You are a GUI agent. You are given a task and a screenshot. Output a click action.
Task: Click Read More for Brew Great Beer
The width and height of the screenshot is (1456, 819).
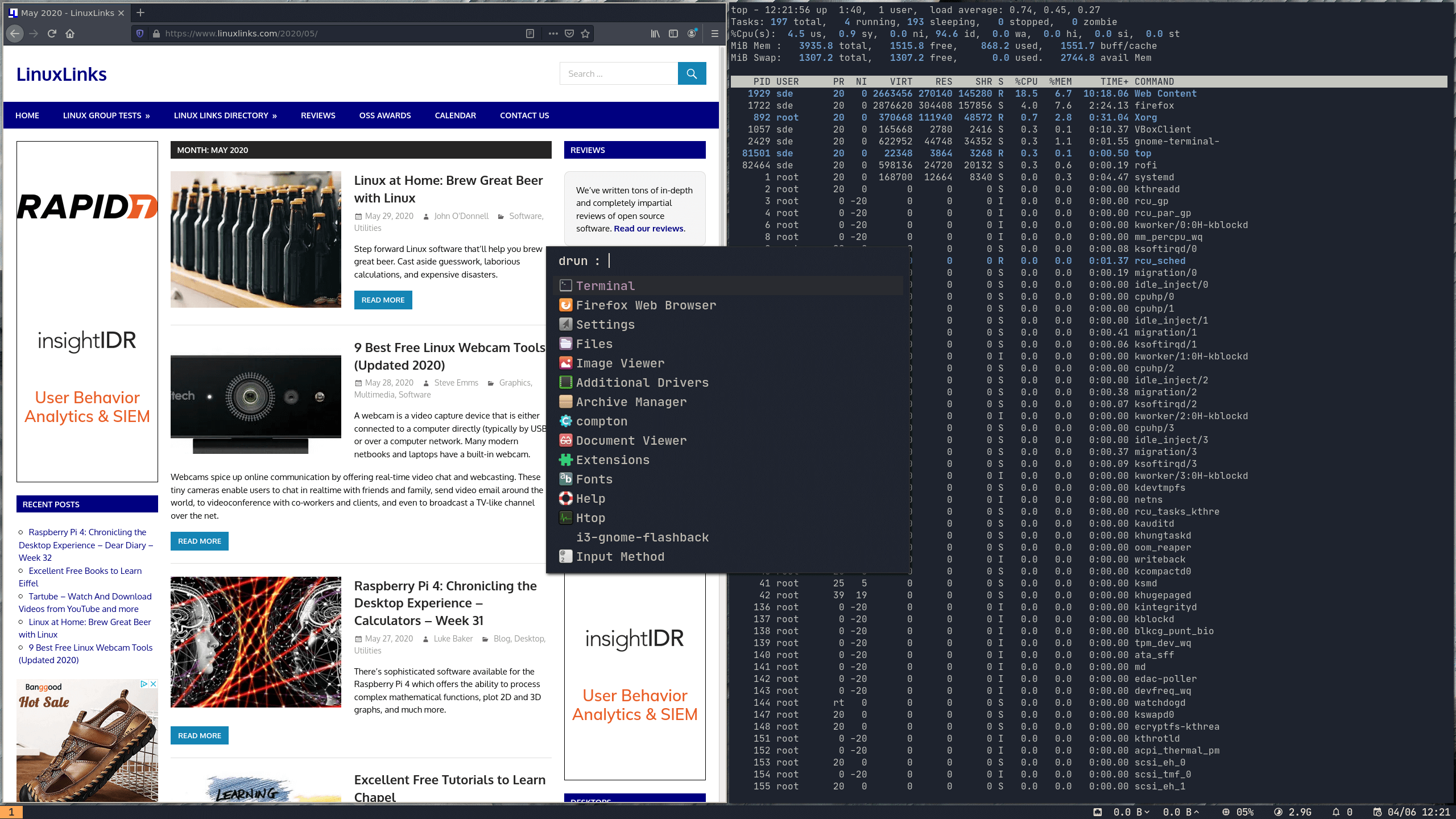383,300
